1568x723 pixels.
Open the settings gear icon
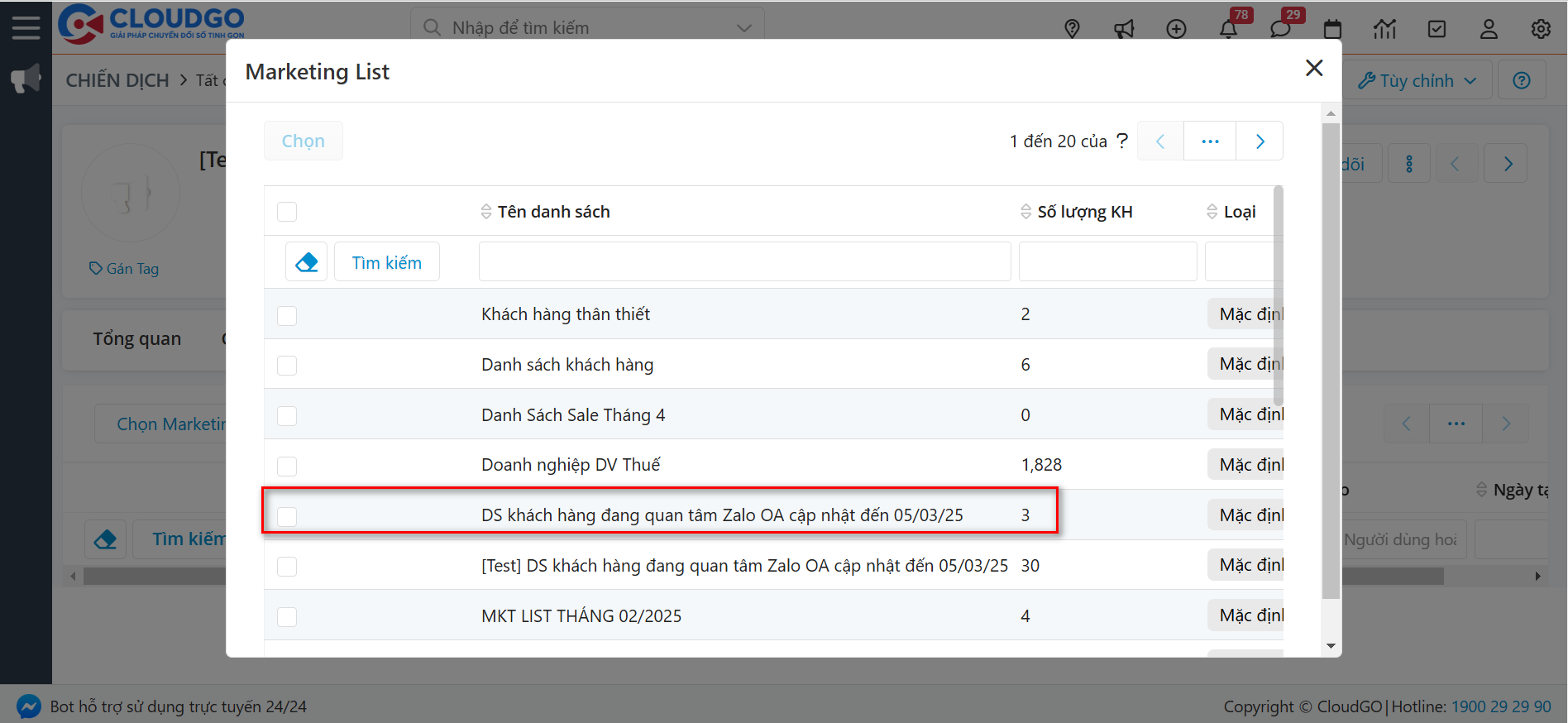[x=1540, y=29]
